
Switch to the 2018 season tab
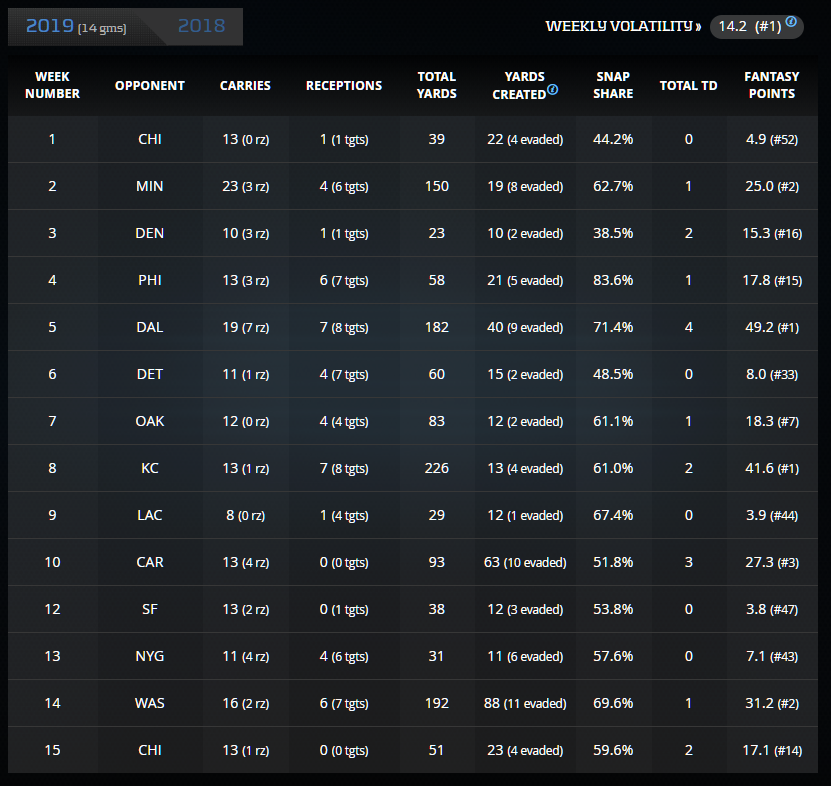(x=201, y=26)
